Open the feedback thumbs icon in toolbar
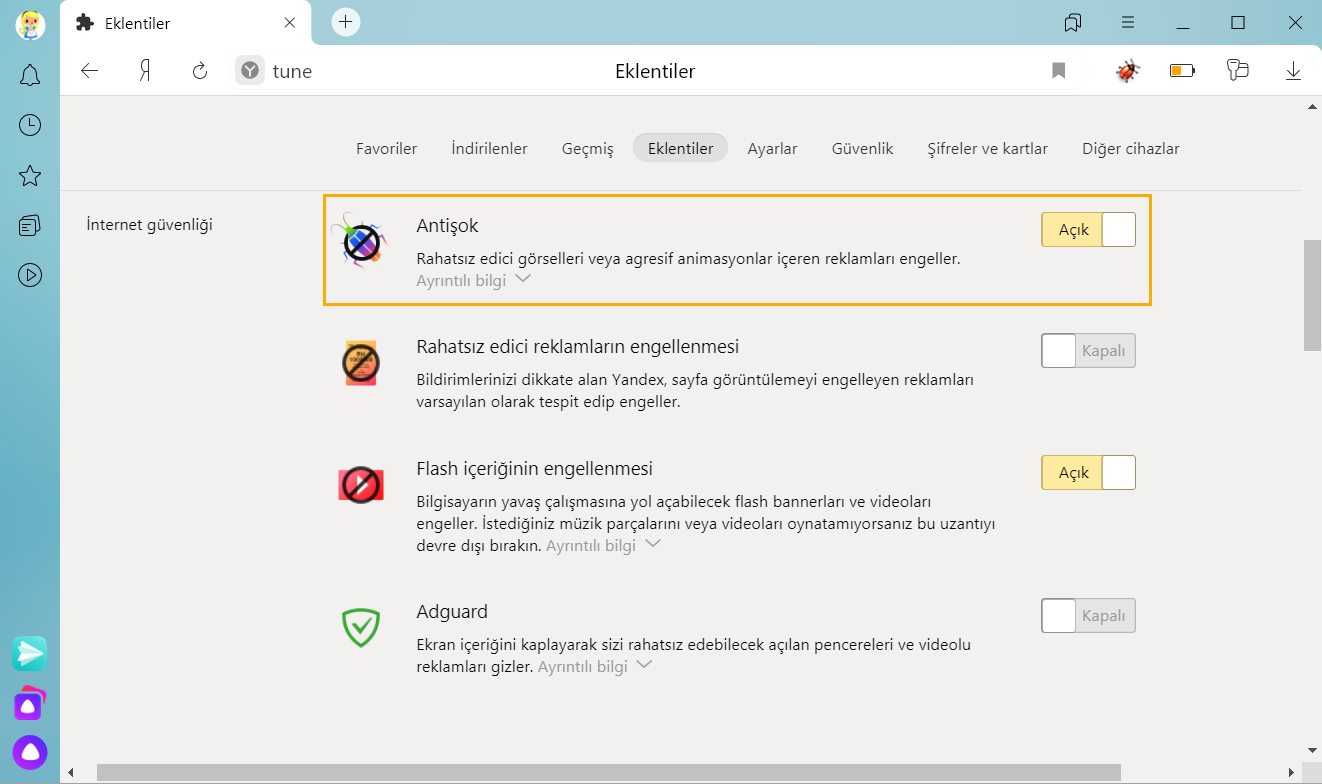This screenshot has width=1322, height=784. coord(1238,70)
